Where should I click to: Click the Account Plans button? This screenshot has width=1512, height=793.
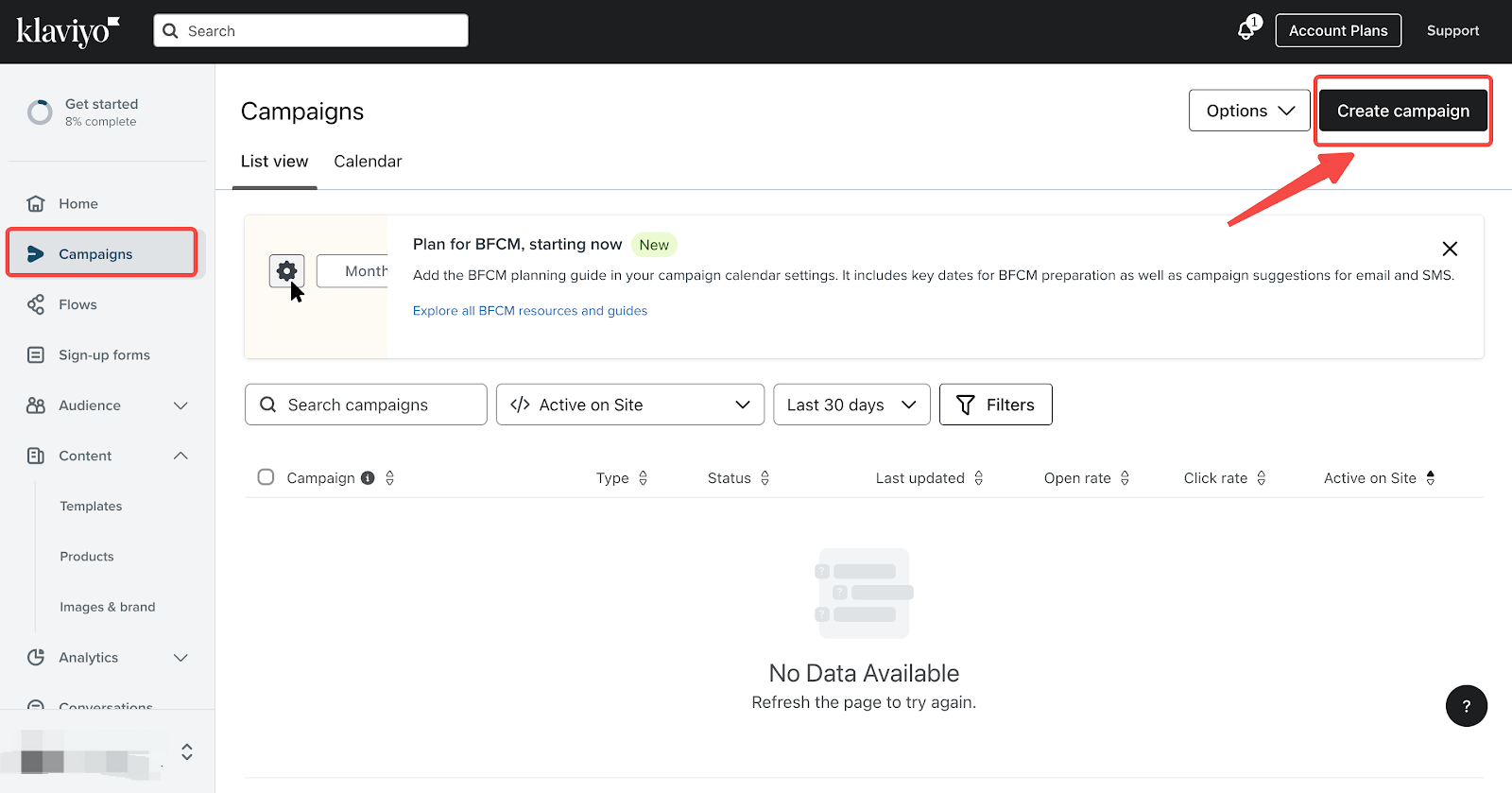click(x=1338, y=30)
